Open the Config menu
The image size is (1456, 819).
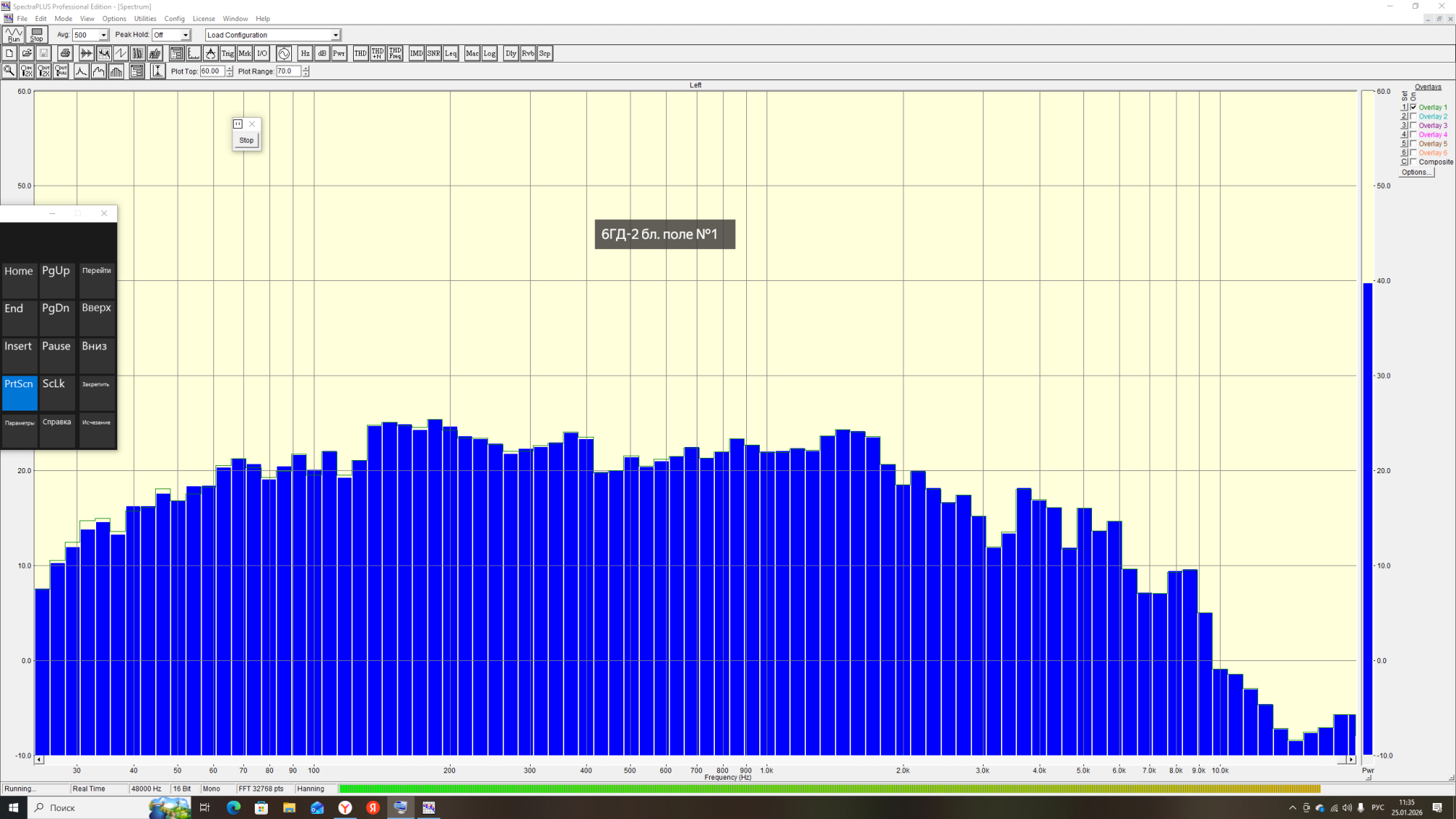click(x=174, y=19)
